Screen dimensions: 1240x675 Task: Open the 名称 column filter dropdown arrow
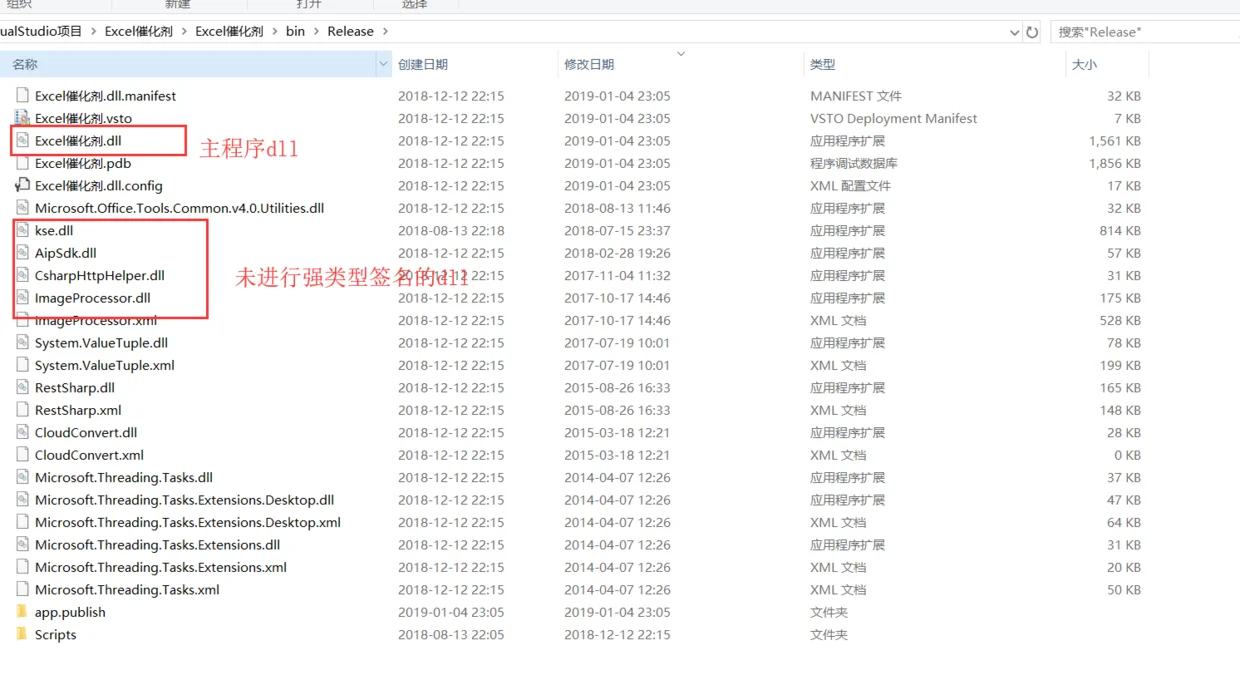pyautogui.click(x=383, y=64)
